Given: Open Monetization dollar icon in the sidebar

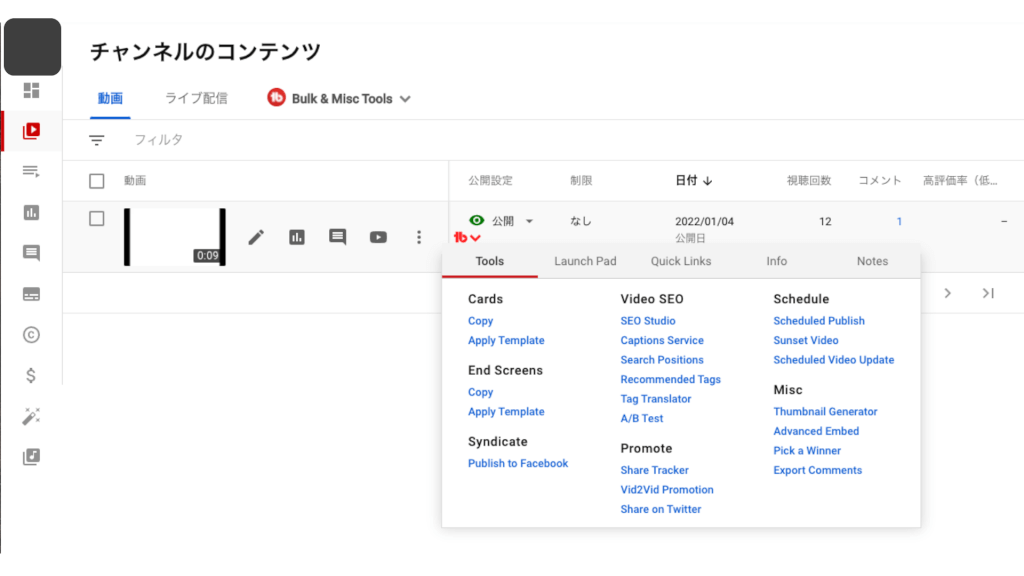Looking at the screenshot, I should tap(31, 376).
